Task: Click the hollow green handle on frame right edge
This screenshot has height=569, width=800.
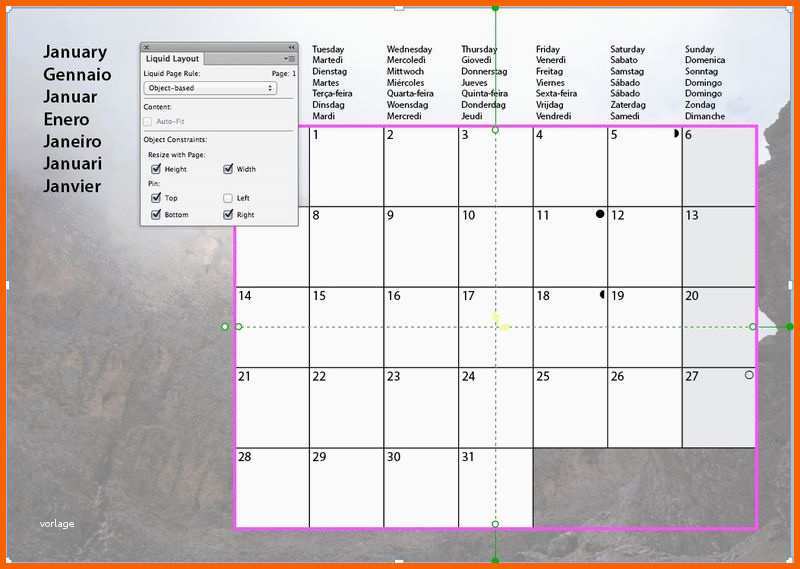Action: (753, 327)
